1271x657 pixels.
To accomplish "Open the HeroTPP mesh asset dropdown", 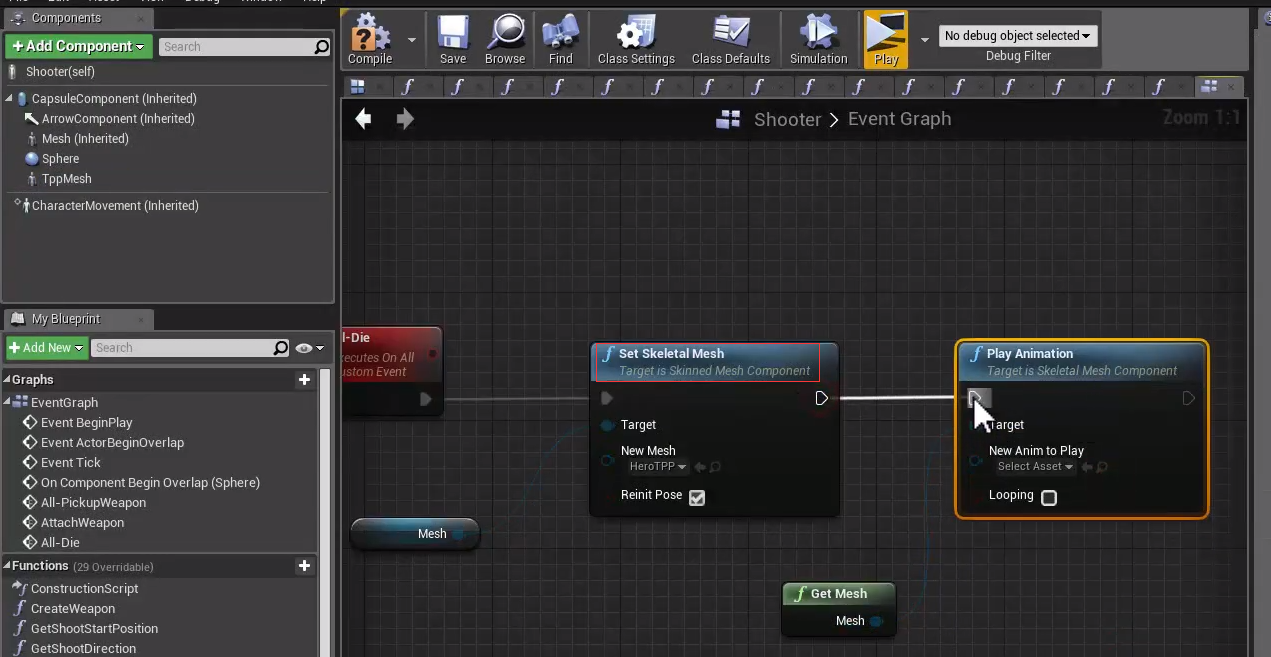I will (658, 466).
